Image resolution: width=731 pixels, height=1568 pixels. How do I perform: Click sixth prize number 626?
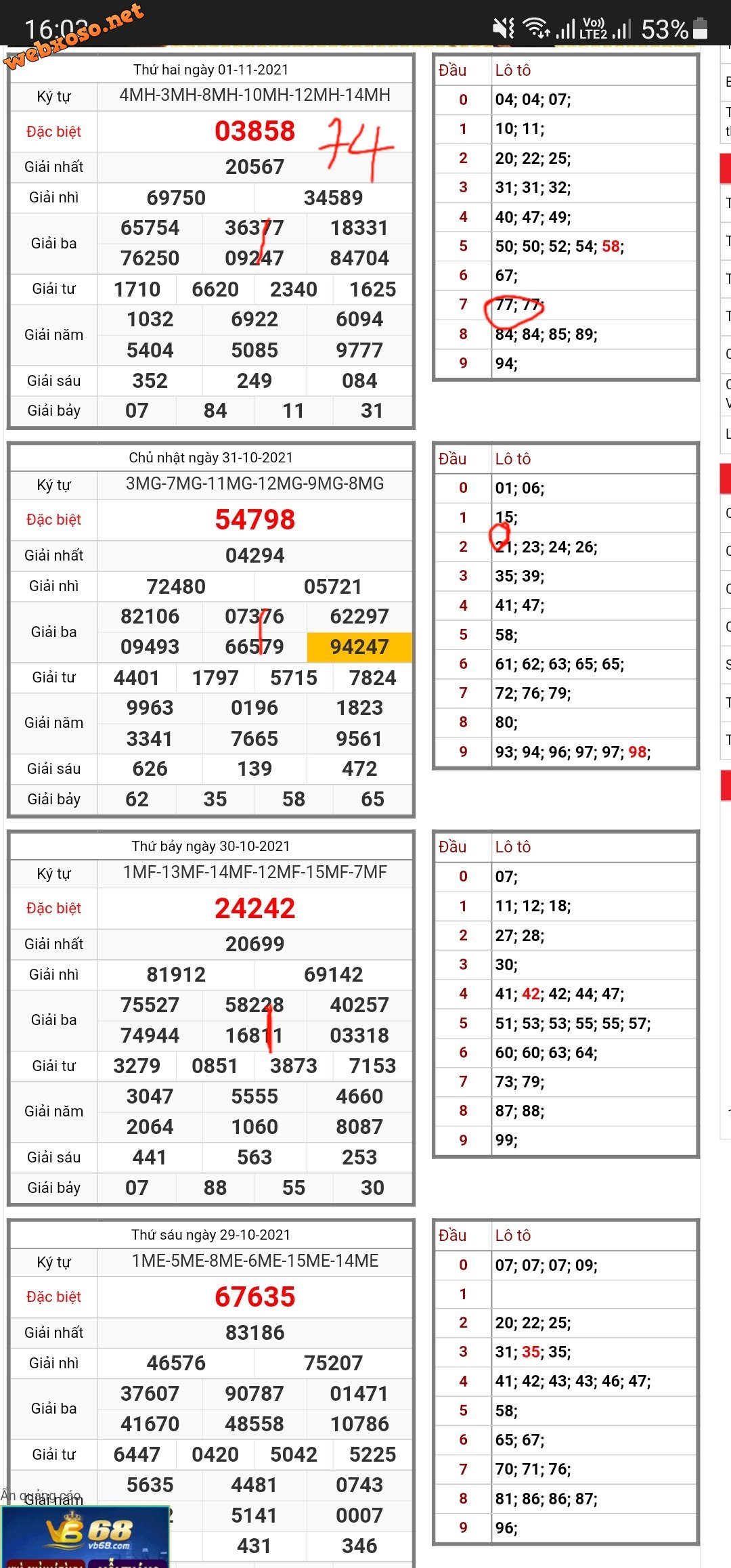point(150,769)
